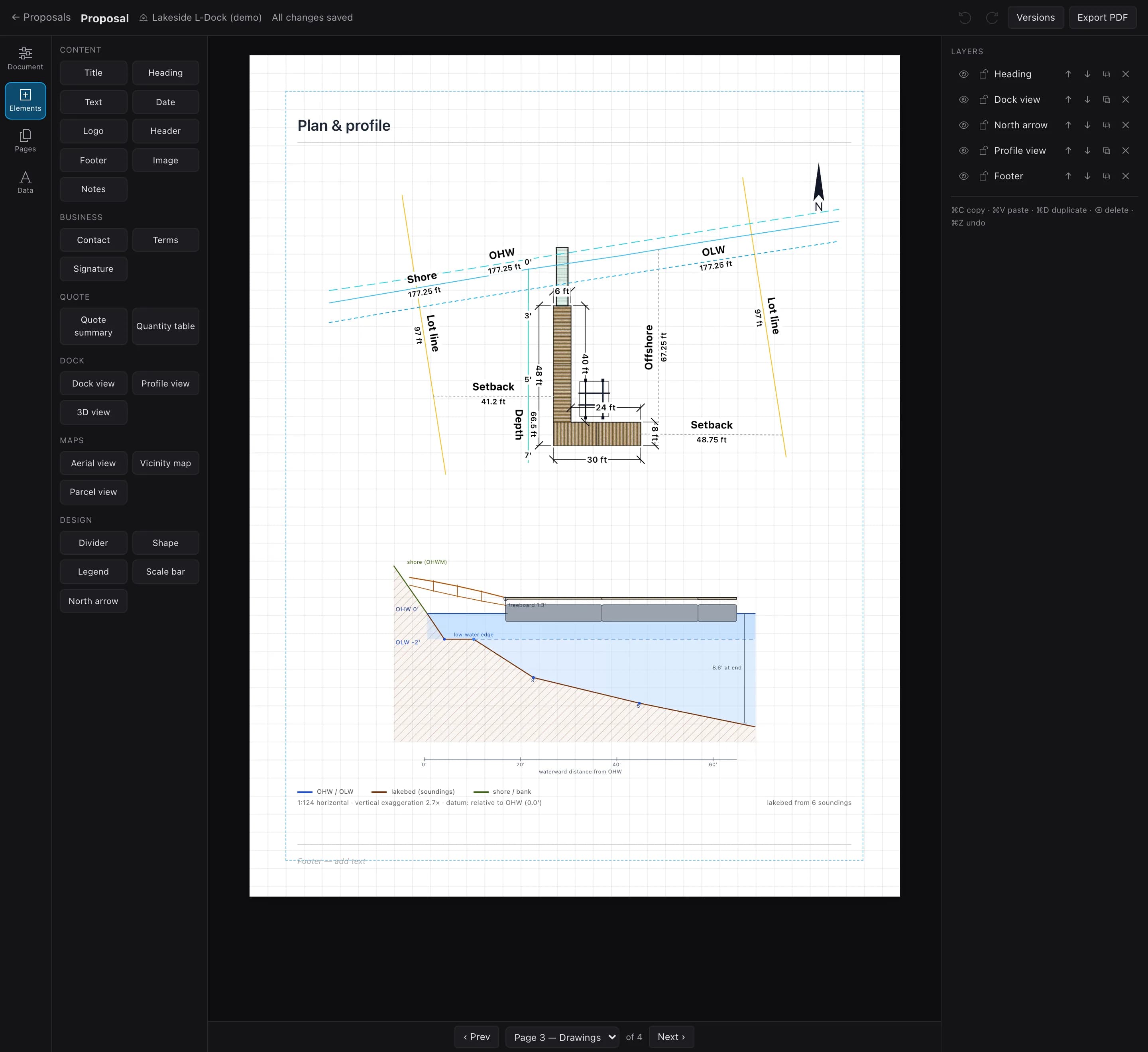Add a Title element
1148x1052 pixels.
pyautogui.click(x=93, y=73)
